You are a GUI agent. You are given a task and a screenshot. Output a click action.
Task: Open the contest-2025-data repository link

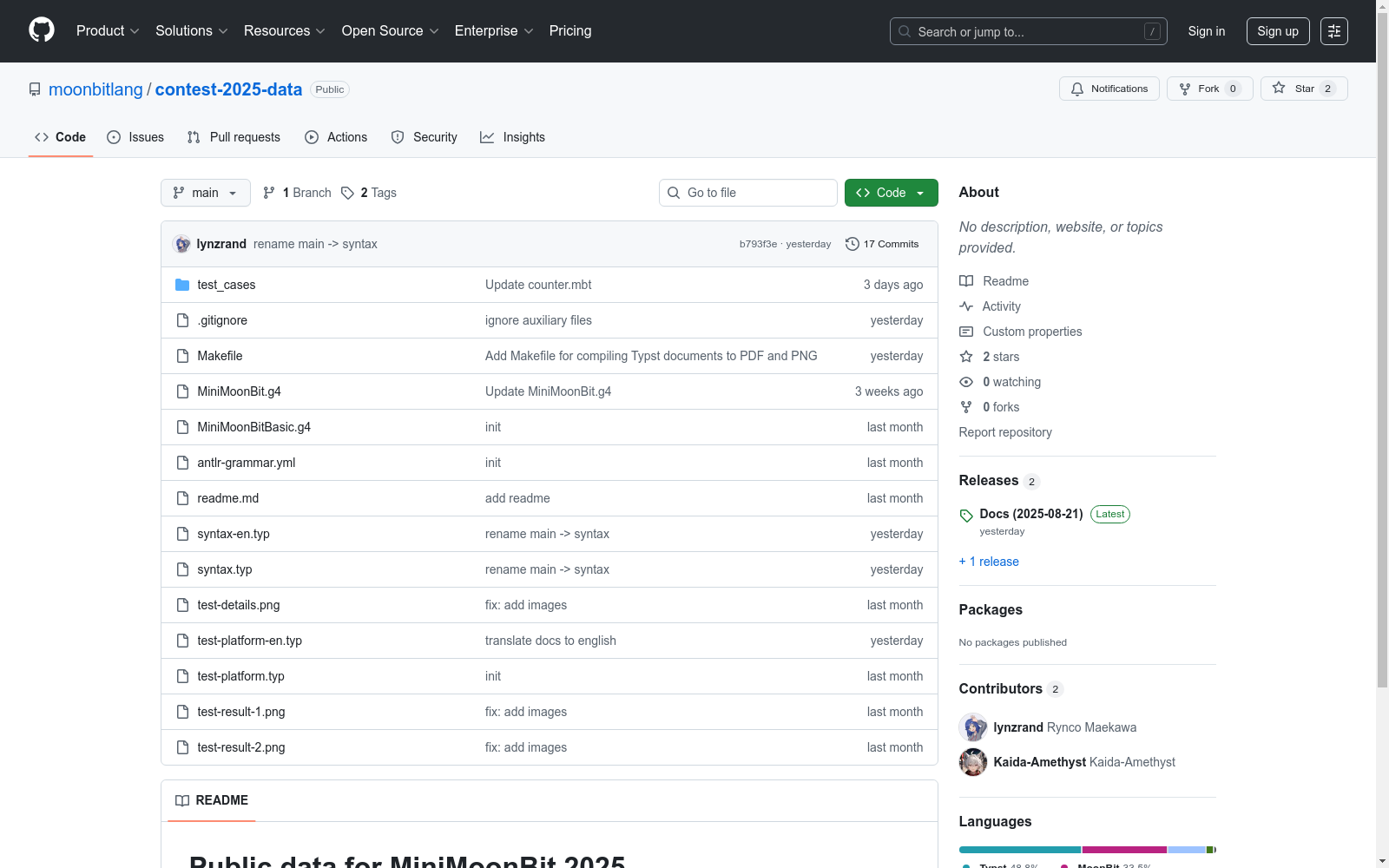click(228, 89)
